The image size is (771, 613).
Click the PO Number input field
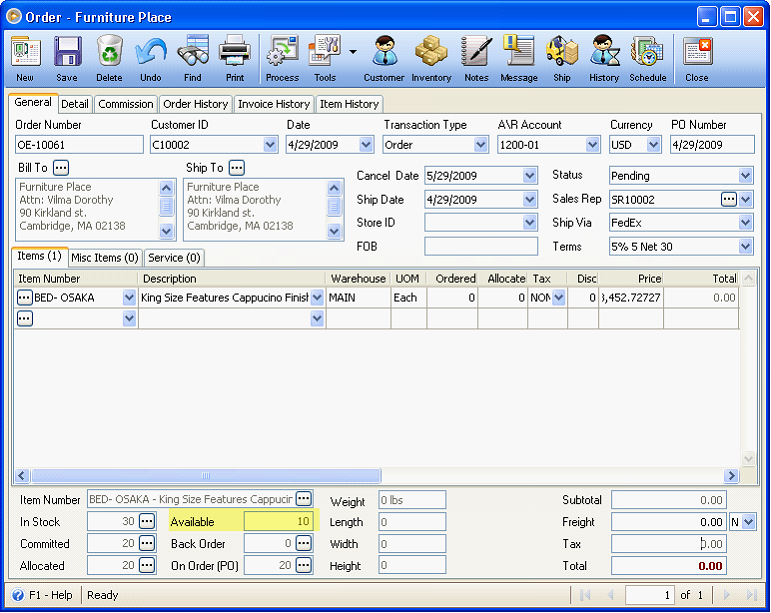click(x=712, y=145)
